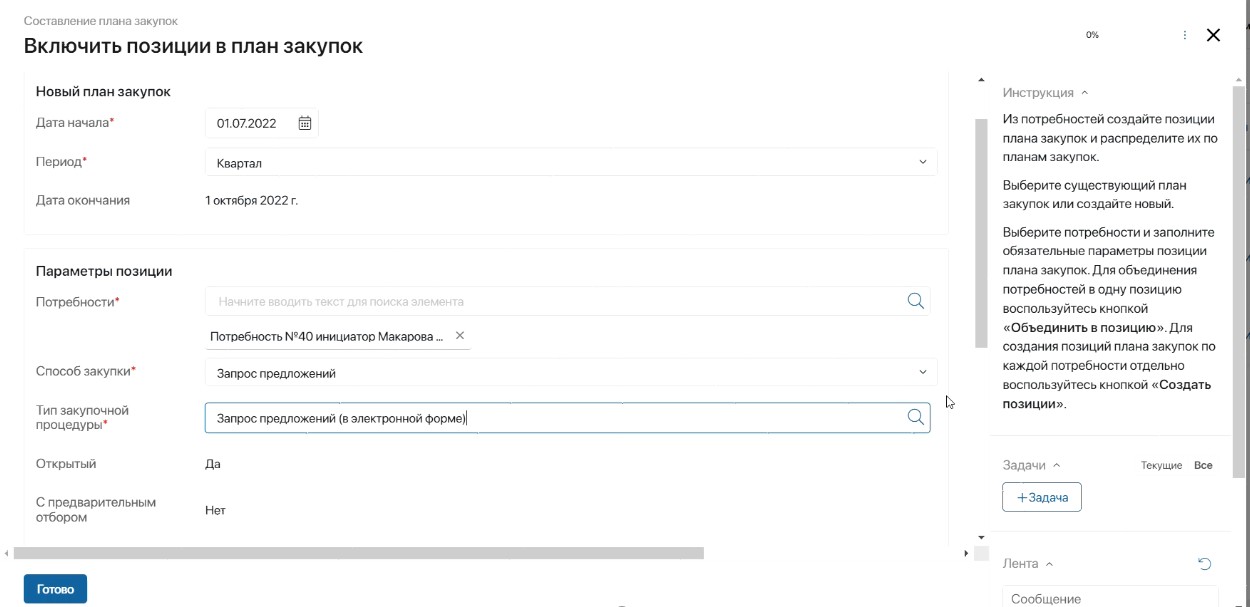Add a new task with +Задача

point(1041,497)
